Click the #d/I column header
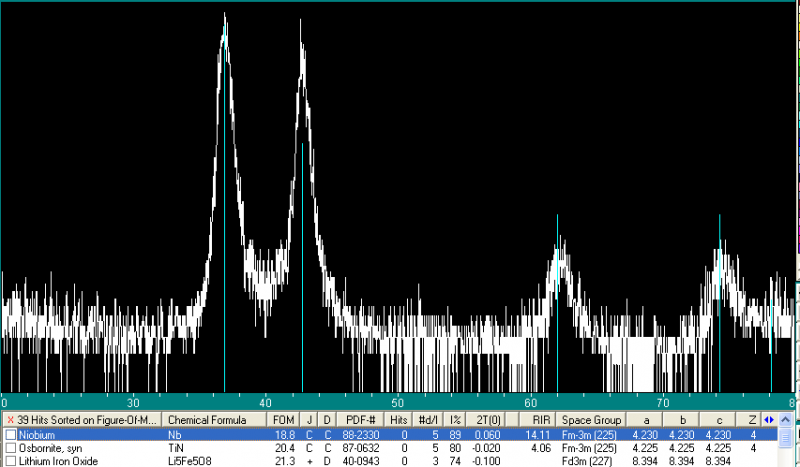This screenshot has height=467, width=800. click(x=428, y=420)
